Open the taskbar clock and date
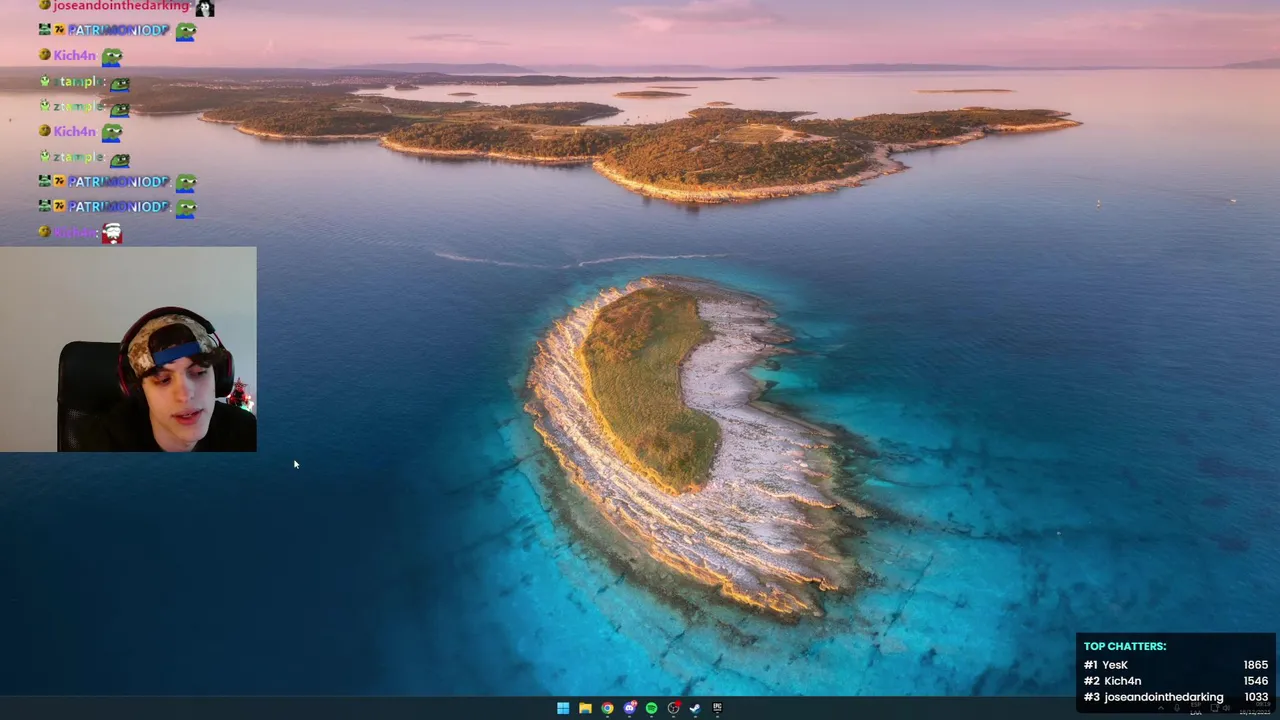This screenshot has height=720, width=1280. pyautogui.click(x=1253, y=708)
